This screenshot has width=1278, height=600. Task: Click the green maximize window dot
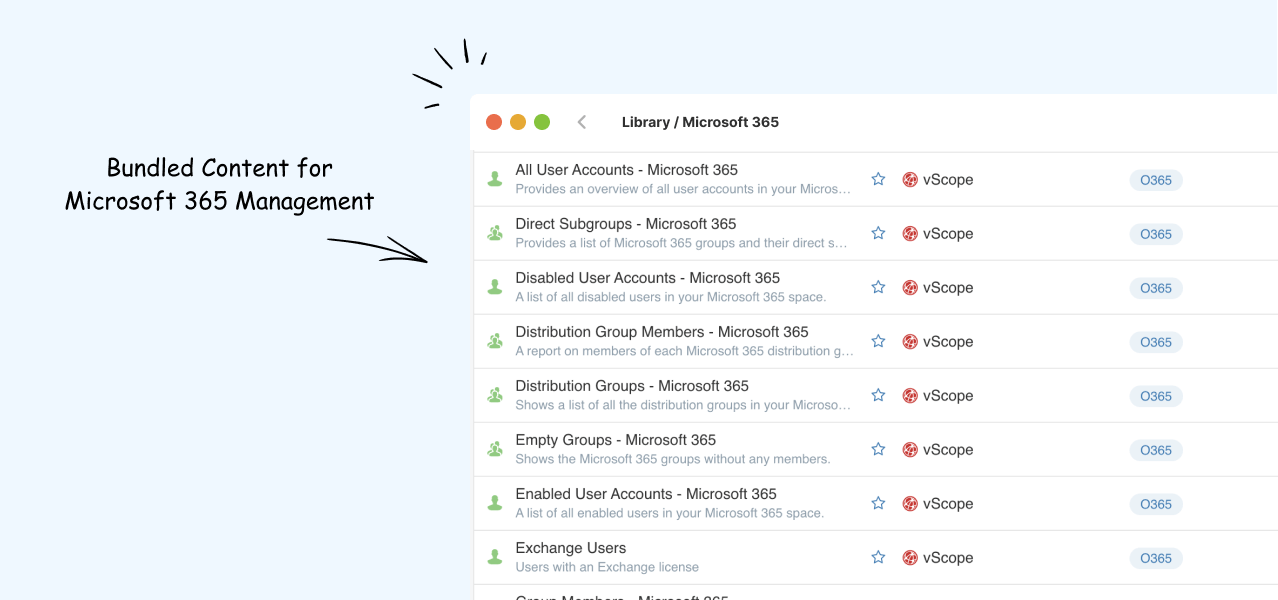(x=542, y=122)
